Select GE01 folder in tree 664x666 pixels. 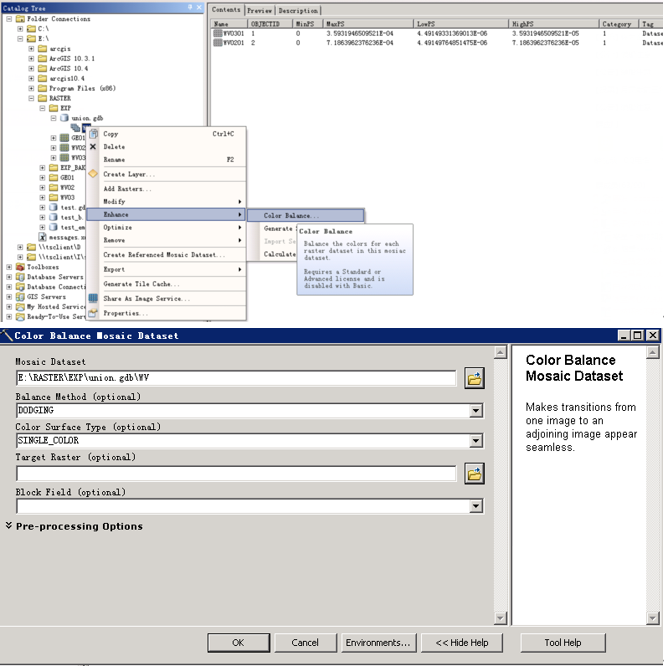62,178
